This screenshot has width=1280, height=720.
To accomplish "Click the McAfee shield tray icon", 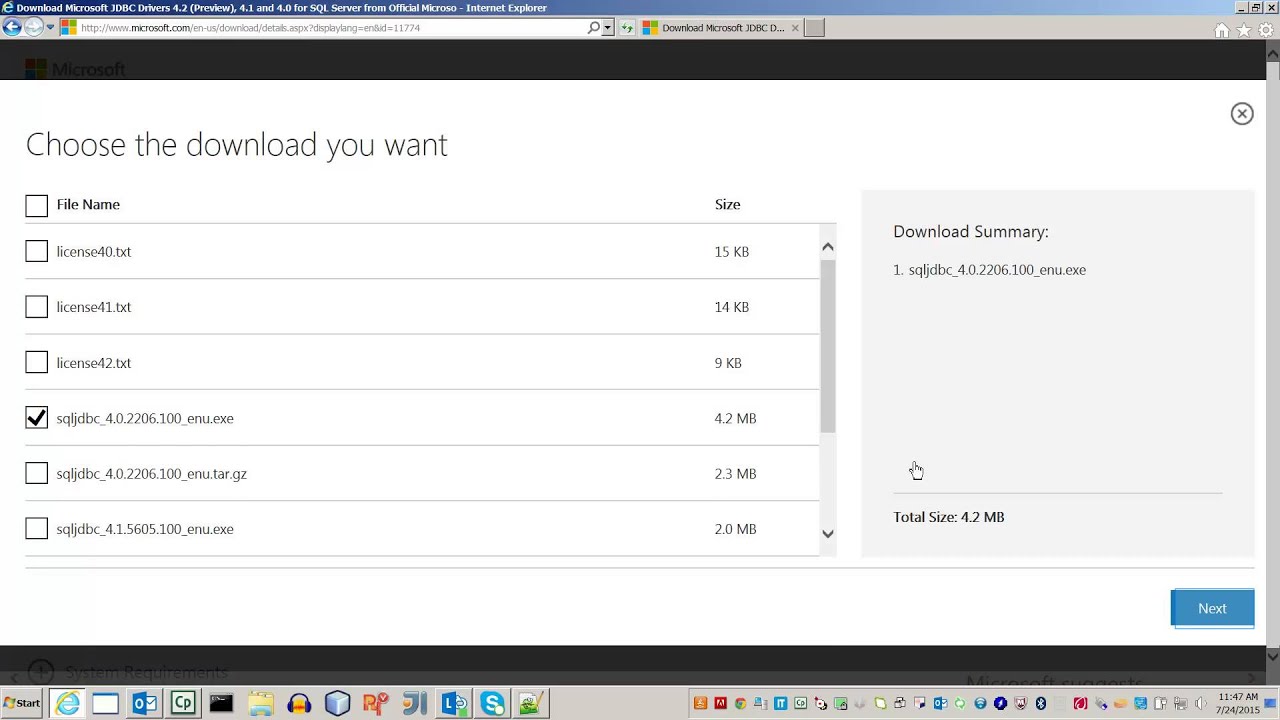I will point(1020,703).
